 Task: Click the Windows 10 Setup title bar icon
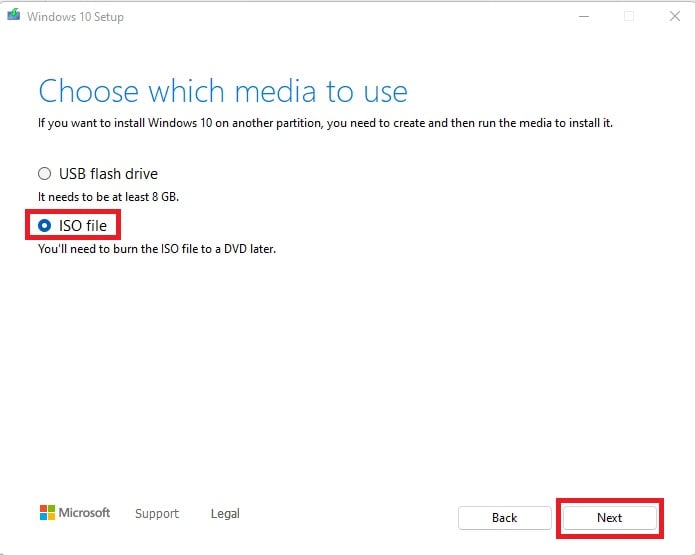14,17
